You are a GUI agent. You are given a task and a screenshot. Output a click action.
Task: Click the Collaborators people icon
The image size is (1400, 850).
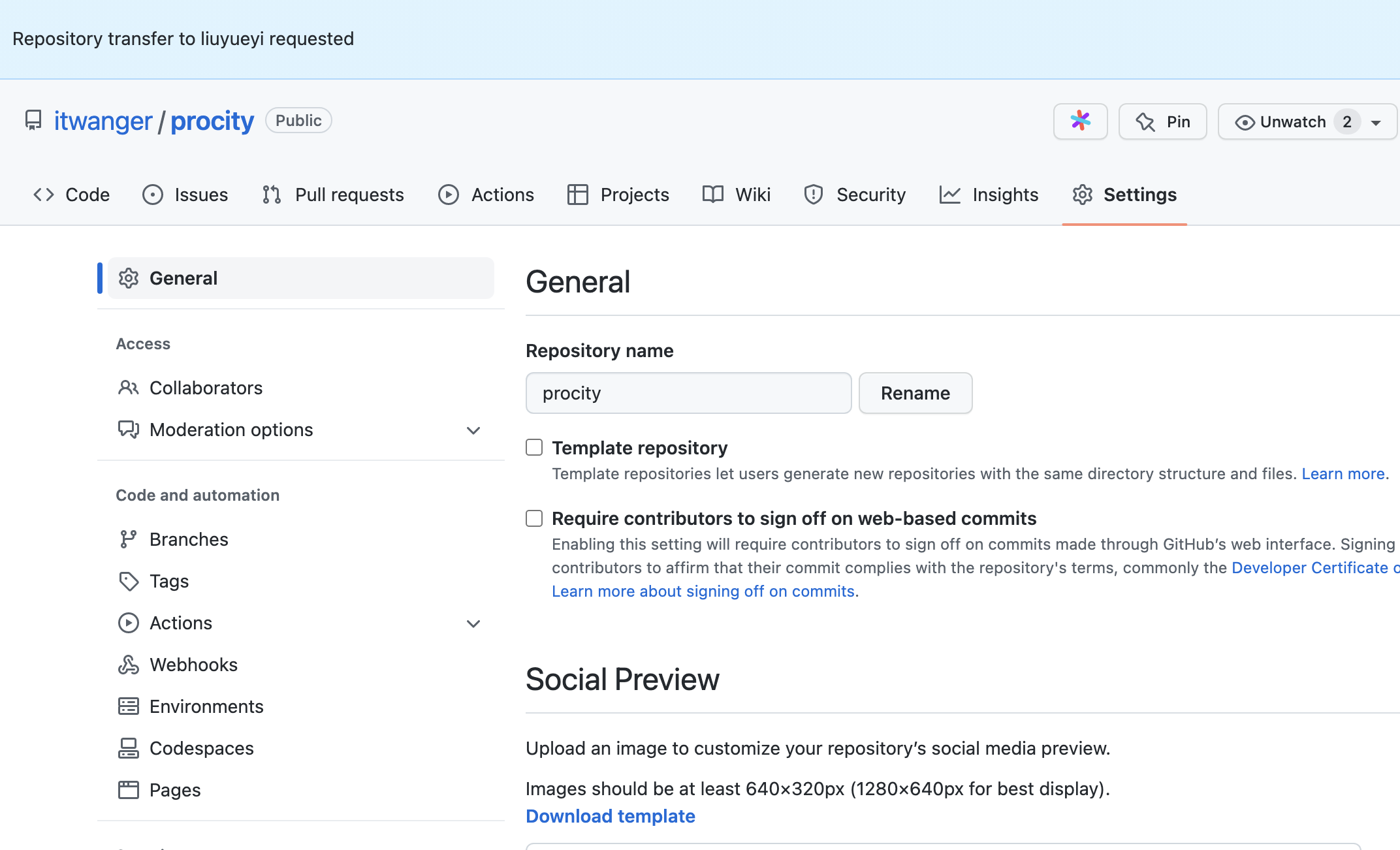tap(129, 388)
